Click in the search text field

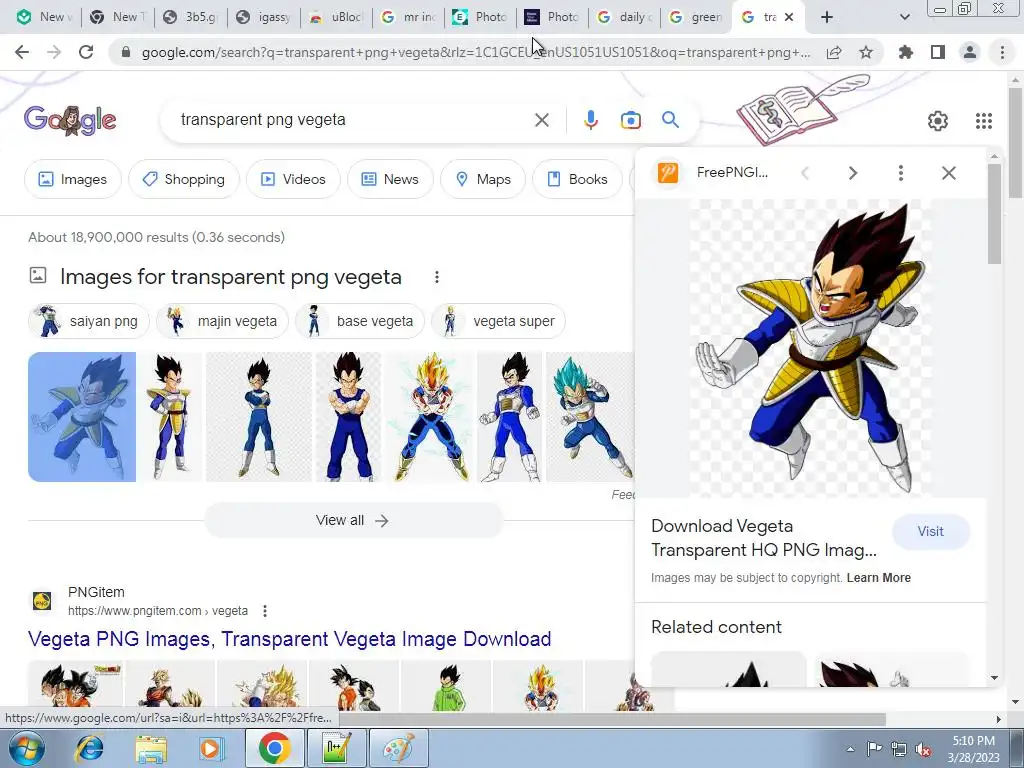pos(353,120)
